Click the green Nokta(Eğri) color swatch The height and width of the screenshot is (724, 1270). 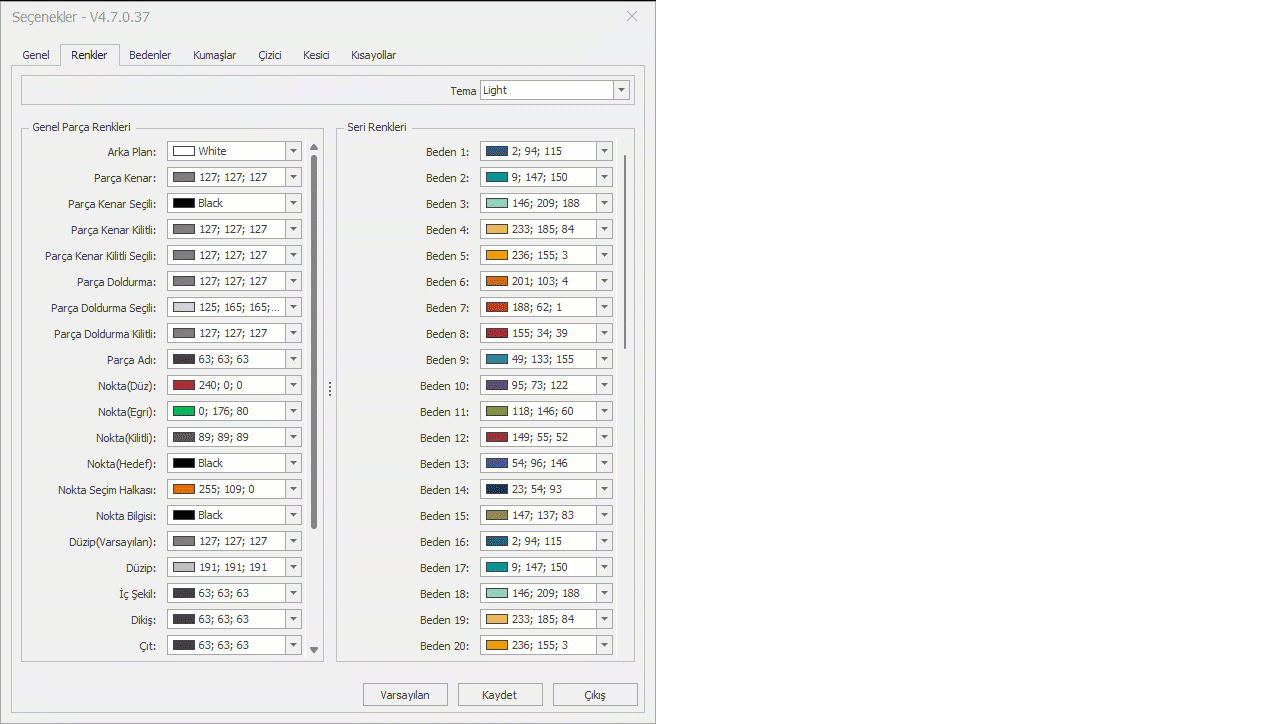click(x=184, y=411)
